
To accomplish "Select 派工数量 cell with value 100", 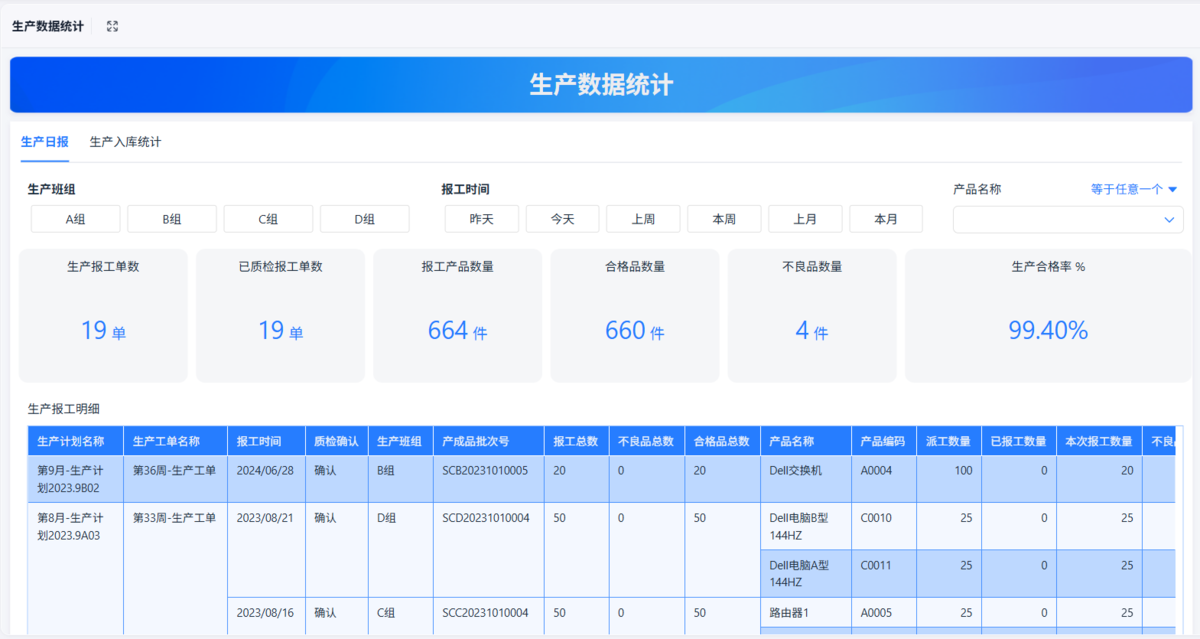I will (x=949, y=479).
